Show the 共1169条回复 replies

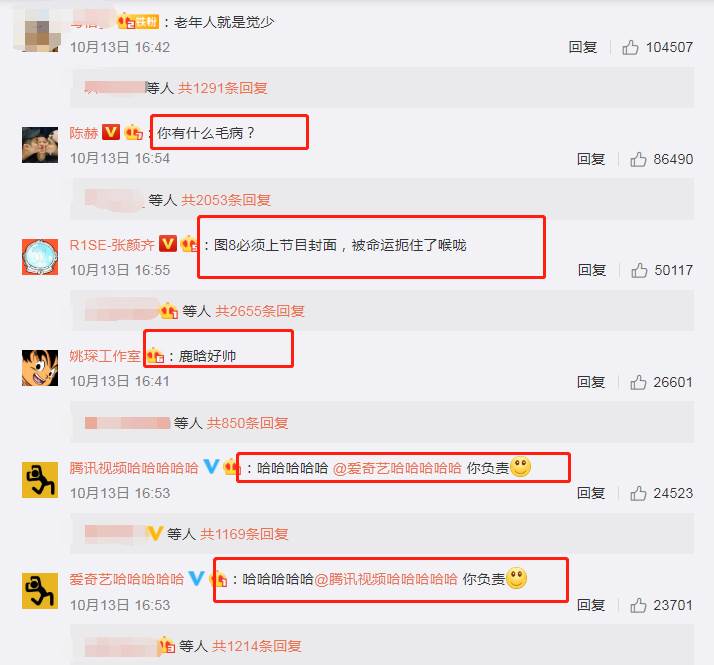point(244,534)
